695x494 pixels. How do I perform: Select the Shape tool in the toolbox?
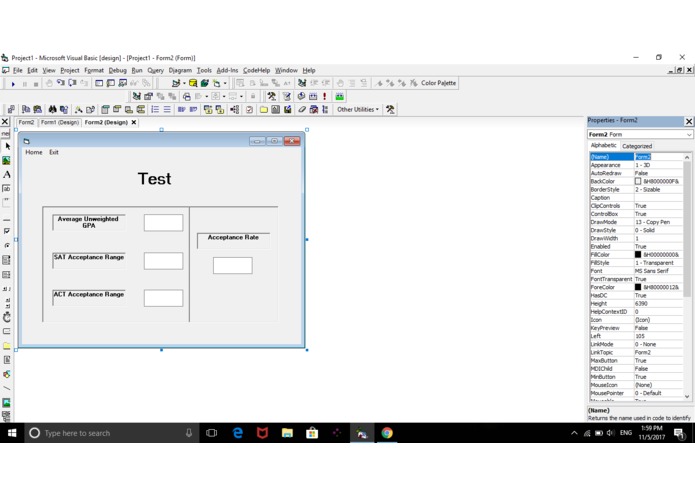point(7,374)
